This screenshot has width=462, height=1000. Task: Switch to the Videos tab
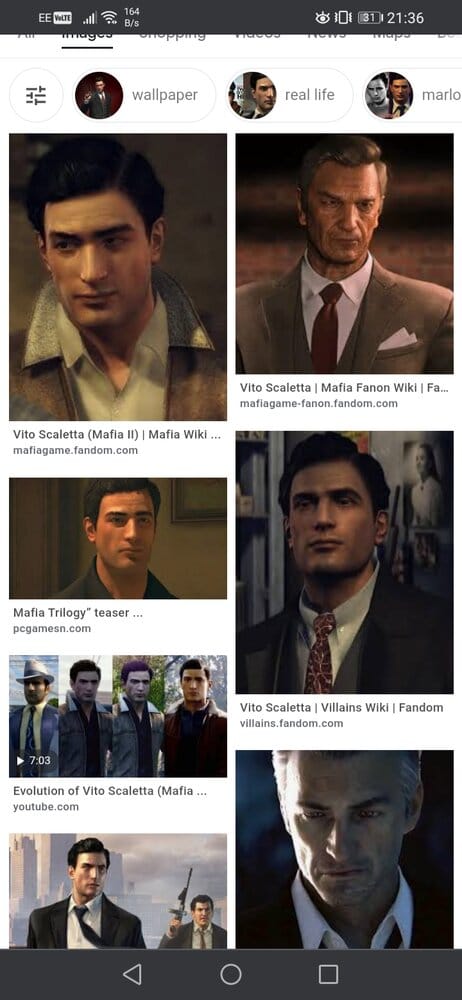(x=257, y=36)
